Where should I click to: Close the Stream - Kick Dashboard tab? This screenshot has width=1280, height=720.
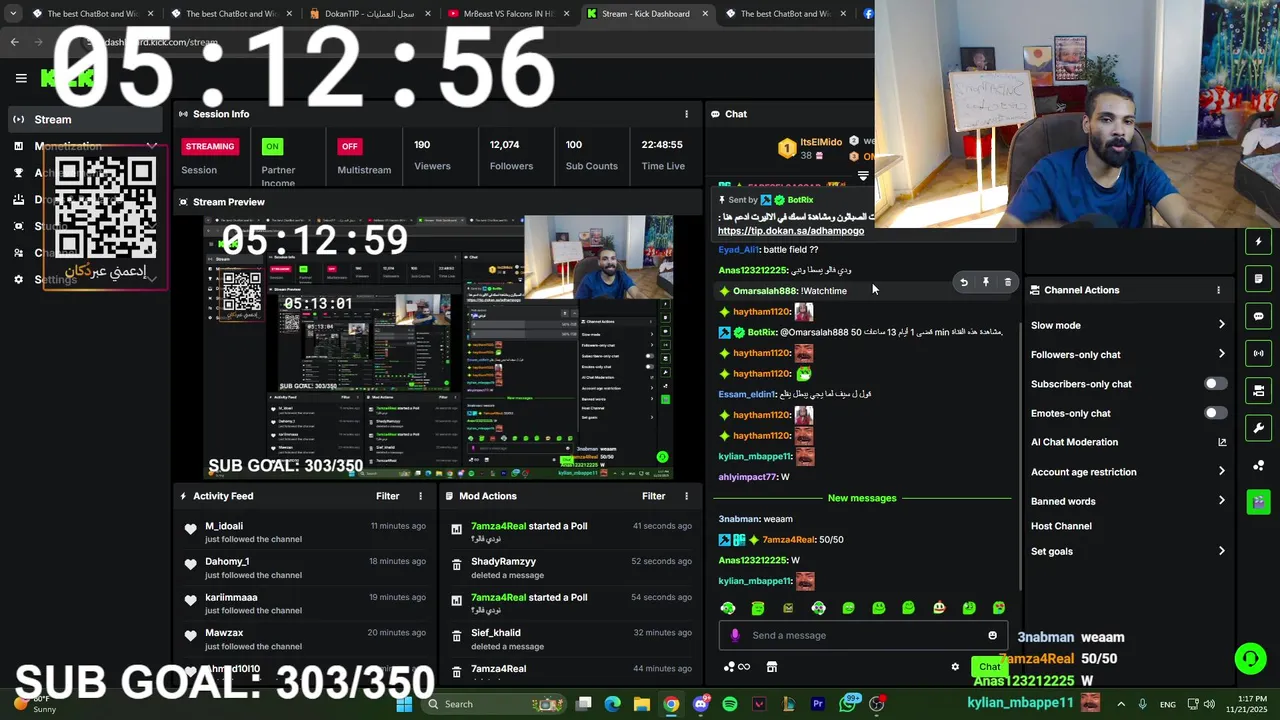click(x=704, y=14)
